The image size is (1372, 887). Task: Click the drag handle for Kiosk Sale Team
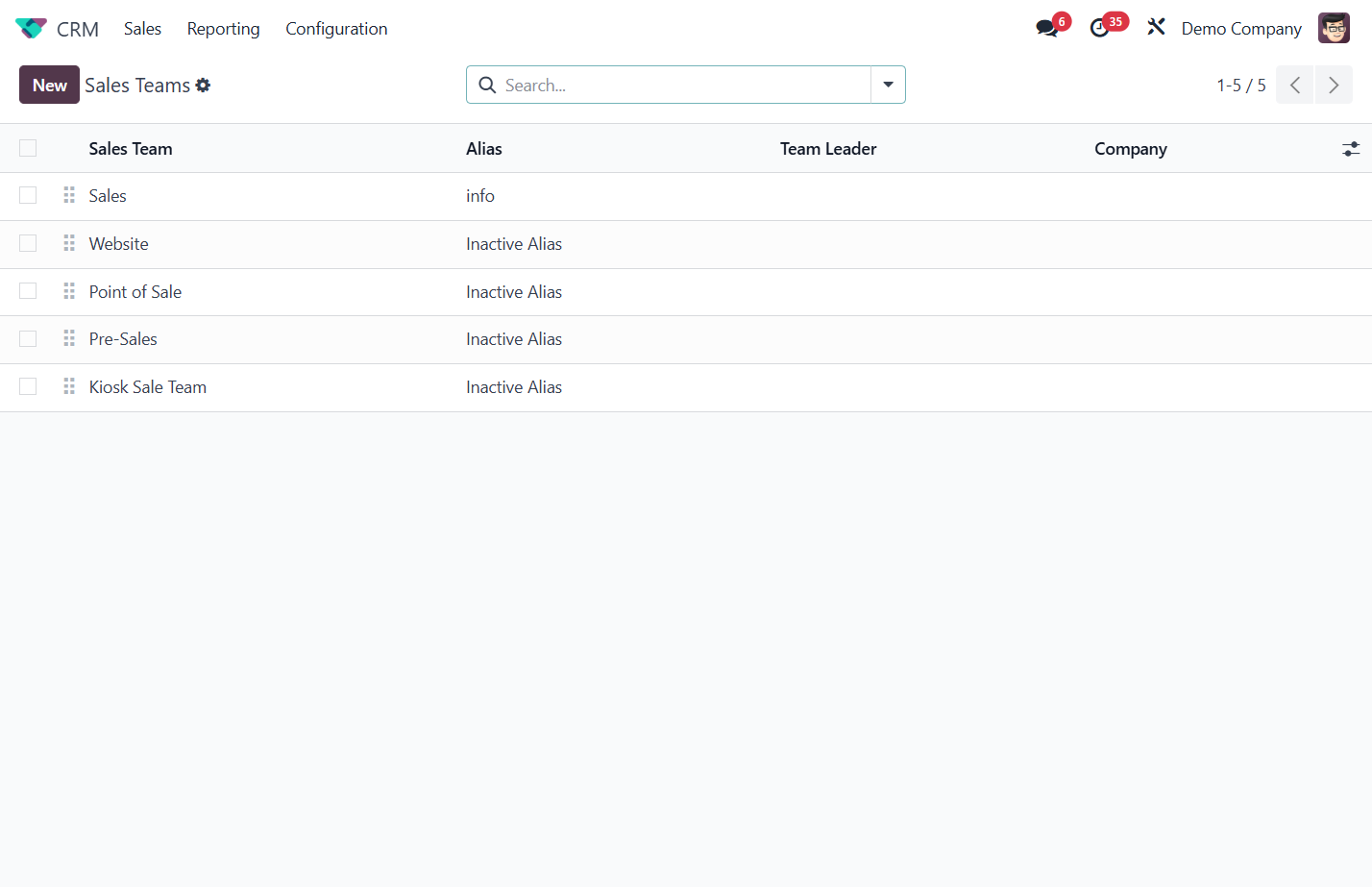69,387
